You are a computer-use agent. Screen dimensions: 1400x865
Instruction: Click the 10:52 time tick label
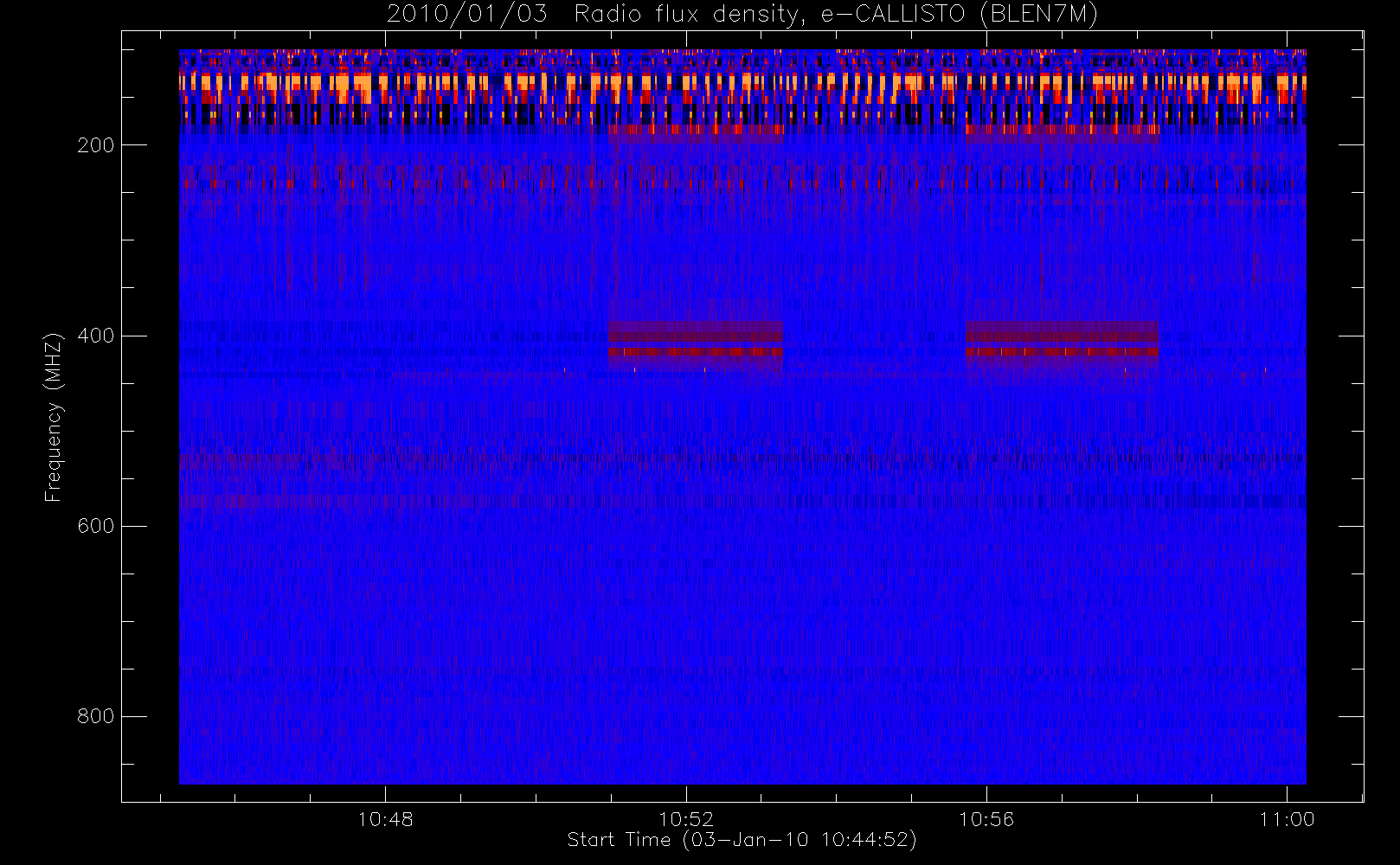686,819
